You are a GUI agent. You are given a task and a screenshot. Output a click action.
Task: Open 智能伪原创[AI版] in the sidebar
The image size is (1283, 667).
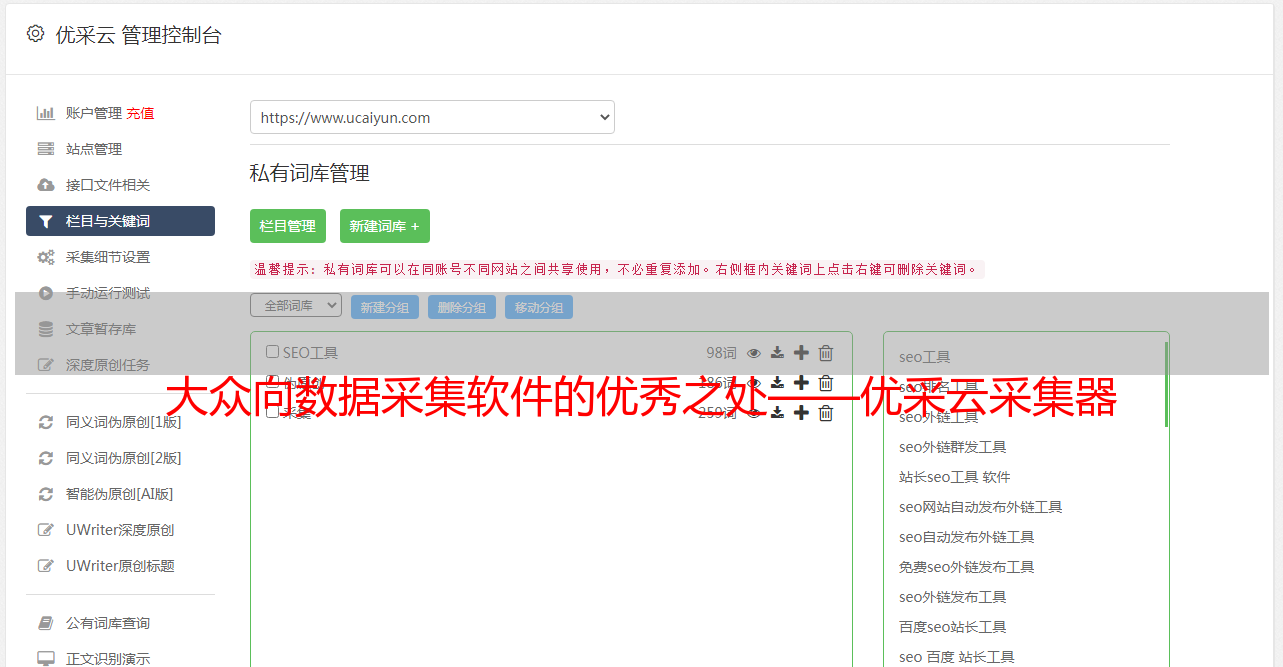pos(120,494)
